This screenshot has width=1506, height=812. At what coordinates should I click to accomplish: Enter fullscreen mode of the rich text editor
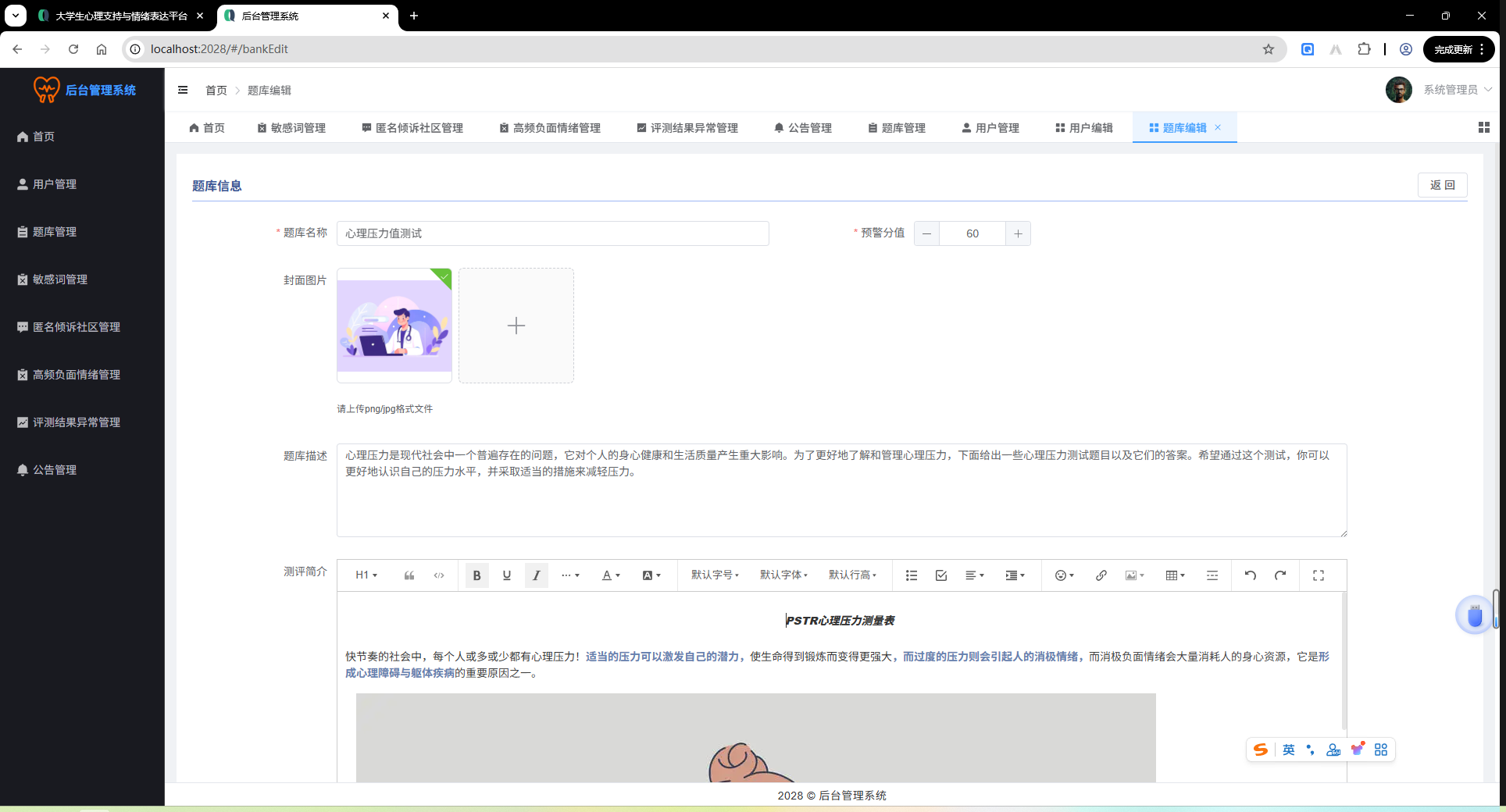click(1319, 575)
